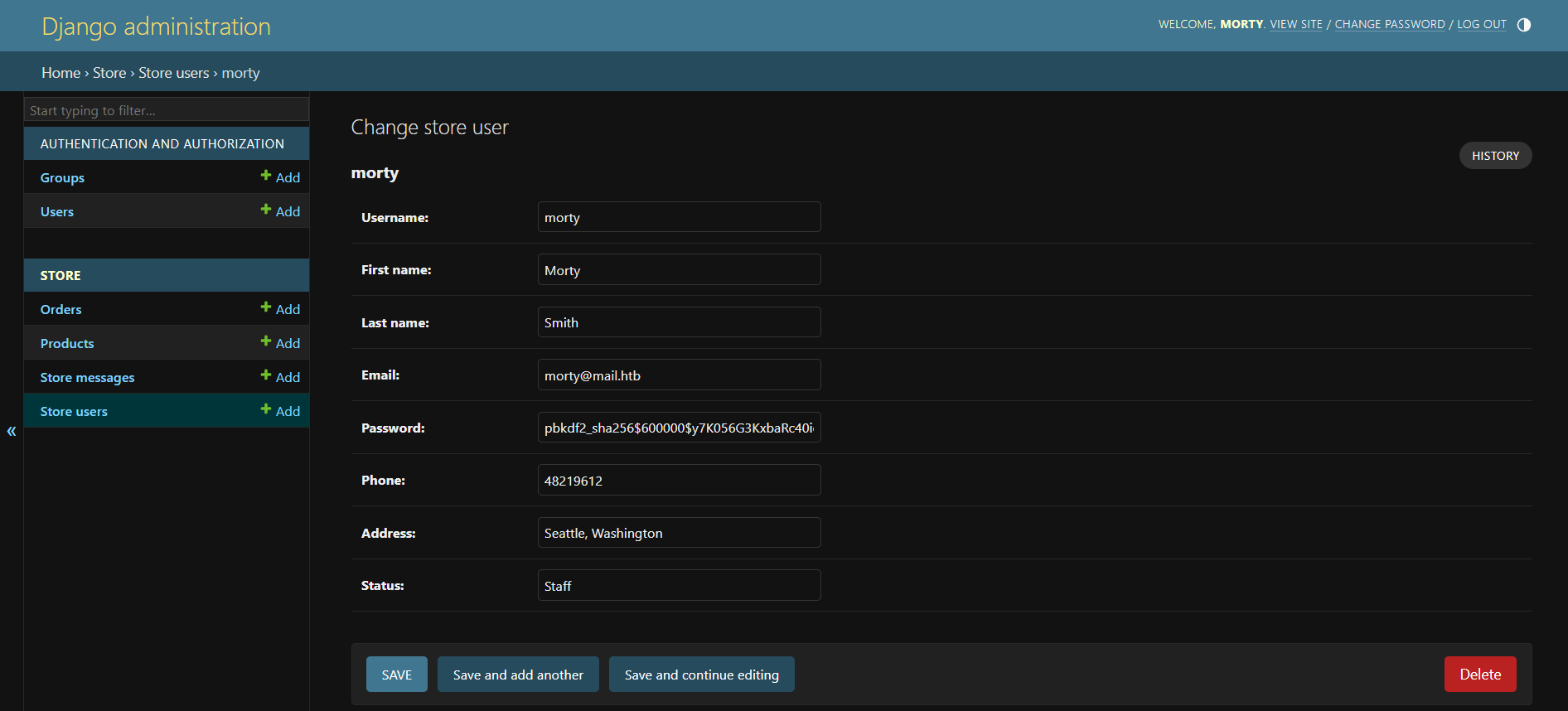Screen dimensions: 1568x711
Task: Click into the Last name field
Action: pyautogui.click(x=680, y=322)
